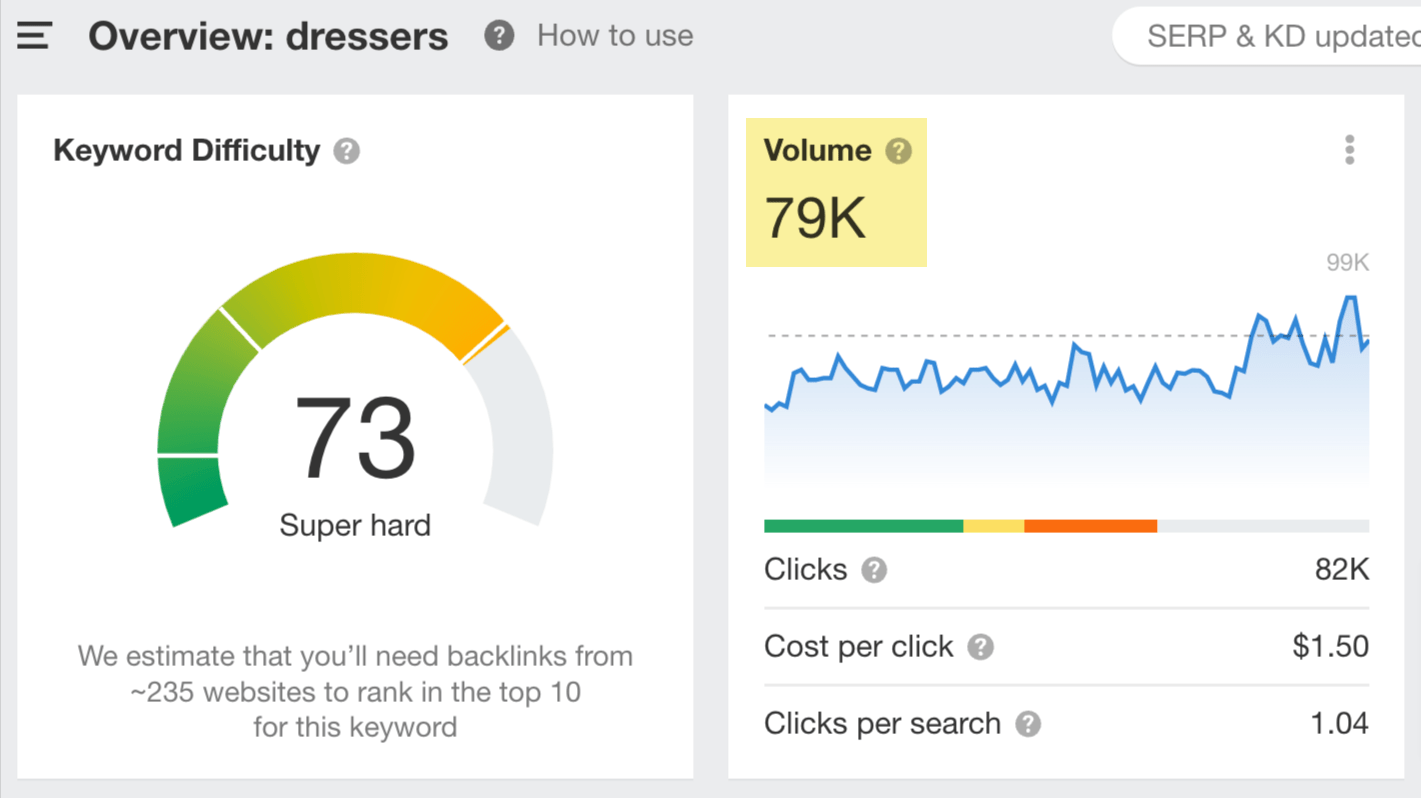Click the Clicks per search help icon
The width and height of the screenshot is (1421, 798).
[1027, 724]
